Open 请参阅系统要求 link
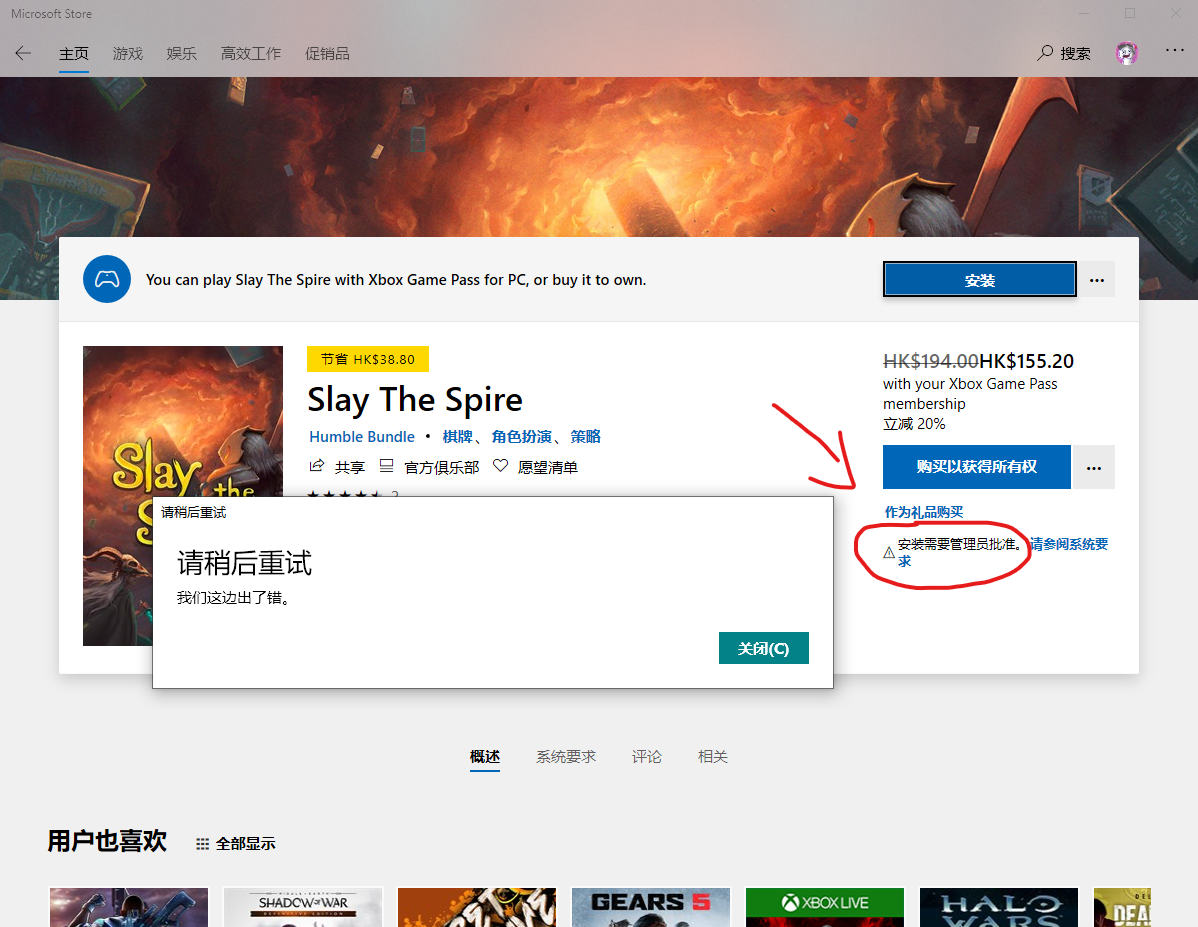1198x927 pixels. 1069,544
